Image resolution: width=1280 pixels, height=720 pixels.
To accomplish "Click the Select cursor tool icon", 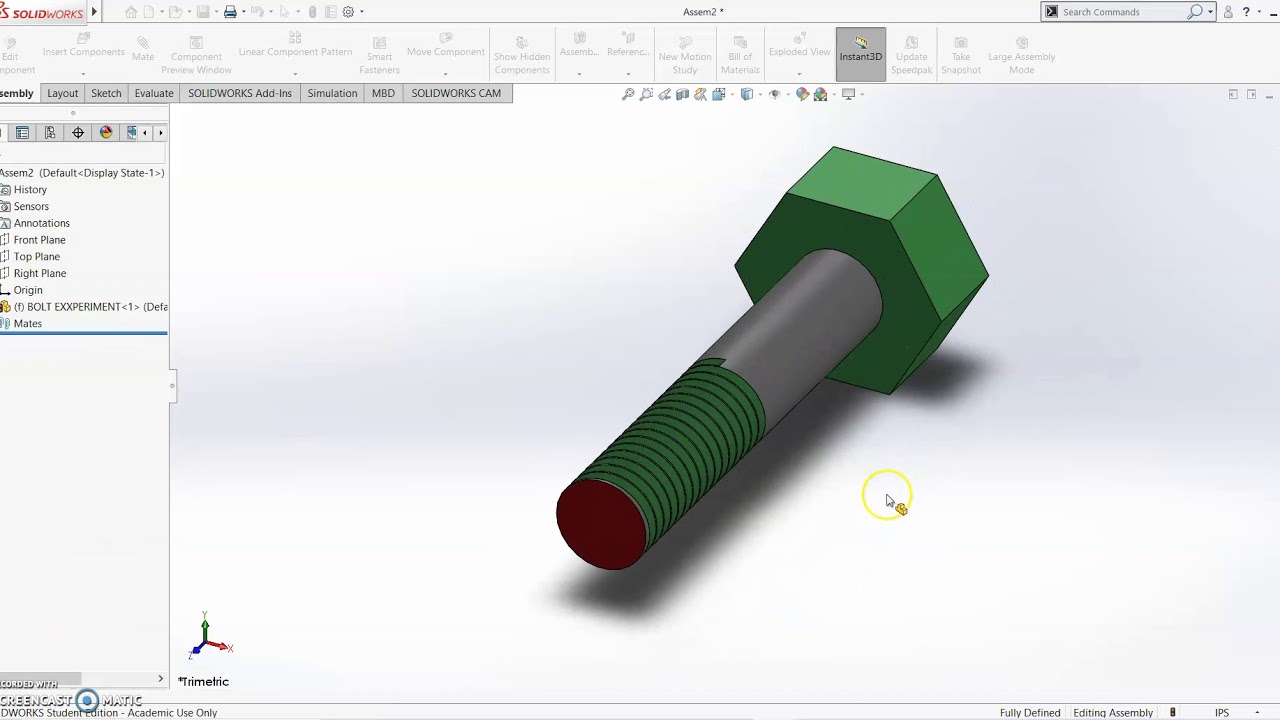I will click(x=284, y=12).
